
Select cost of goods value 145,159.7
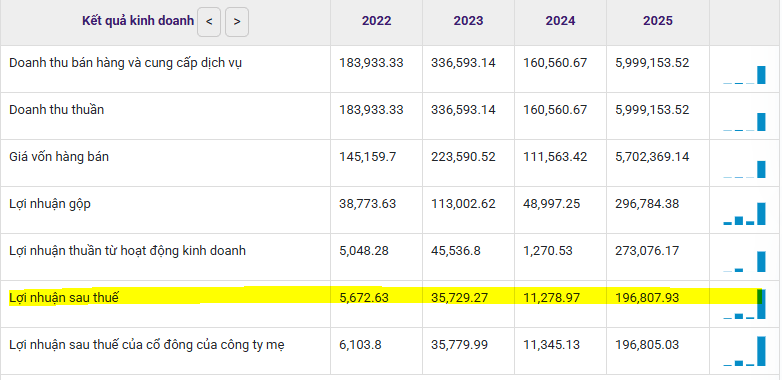click(x=368, y=157)
